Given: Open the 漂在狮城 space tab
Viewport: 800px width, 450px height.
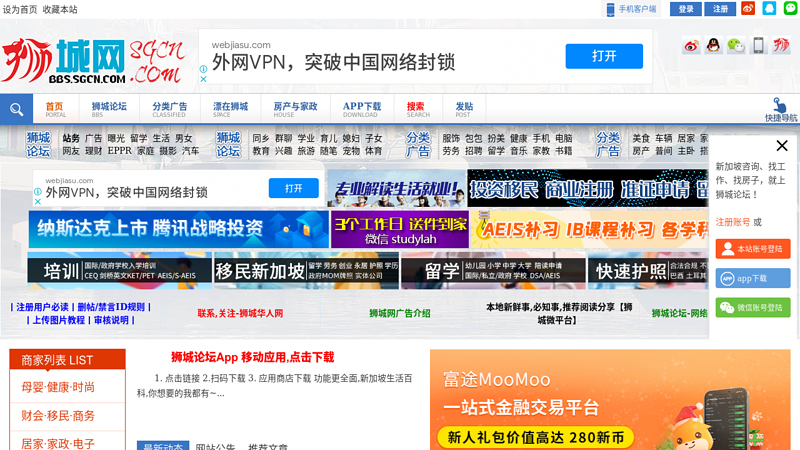Looking at the screenshot, I should click(x=230, y=109).
